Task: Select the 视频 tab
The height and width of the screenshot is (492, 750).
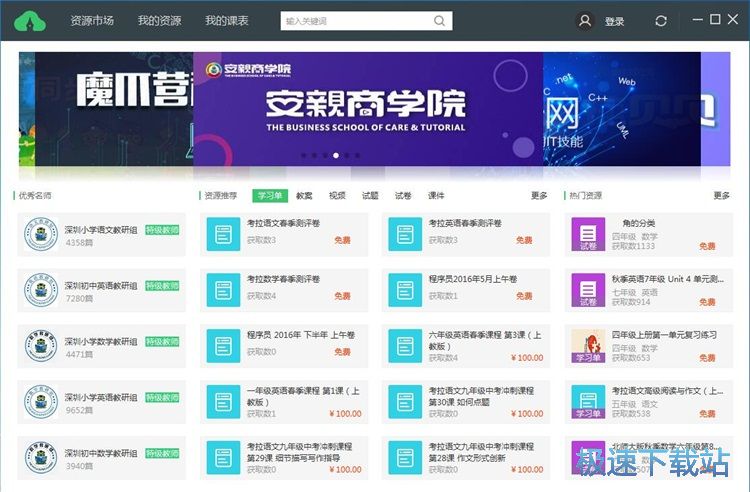Action: 337,196
